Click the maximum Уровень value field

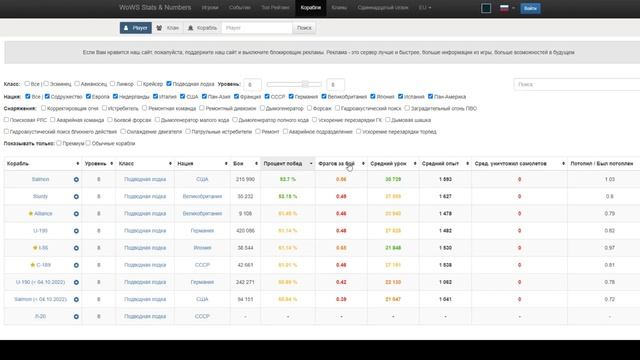pyautogui.click(x=336, y=84)
